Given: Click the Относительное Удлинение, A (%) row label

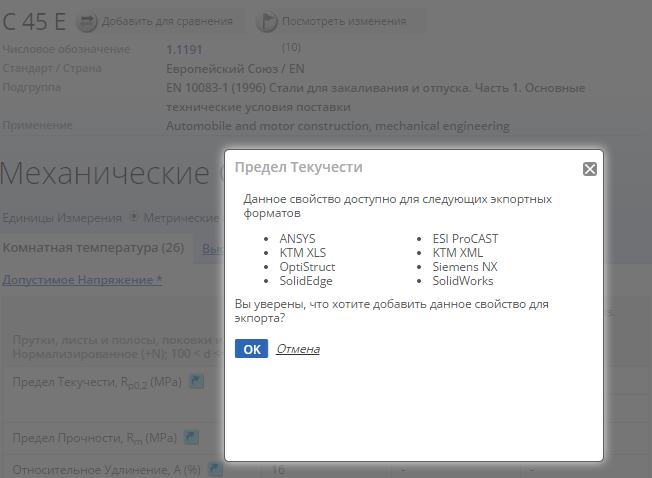Looking at the screenshot, I should 106,470.
